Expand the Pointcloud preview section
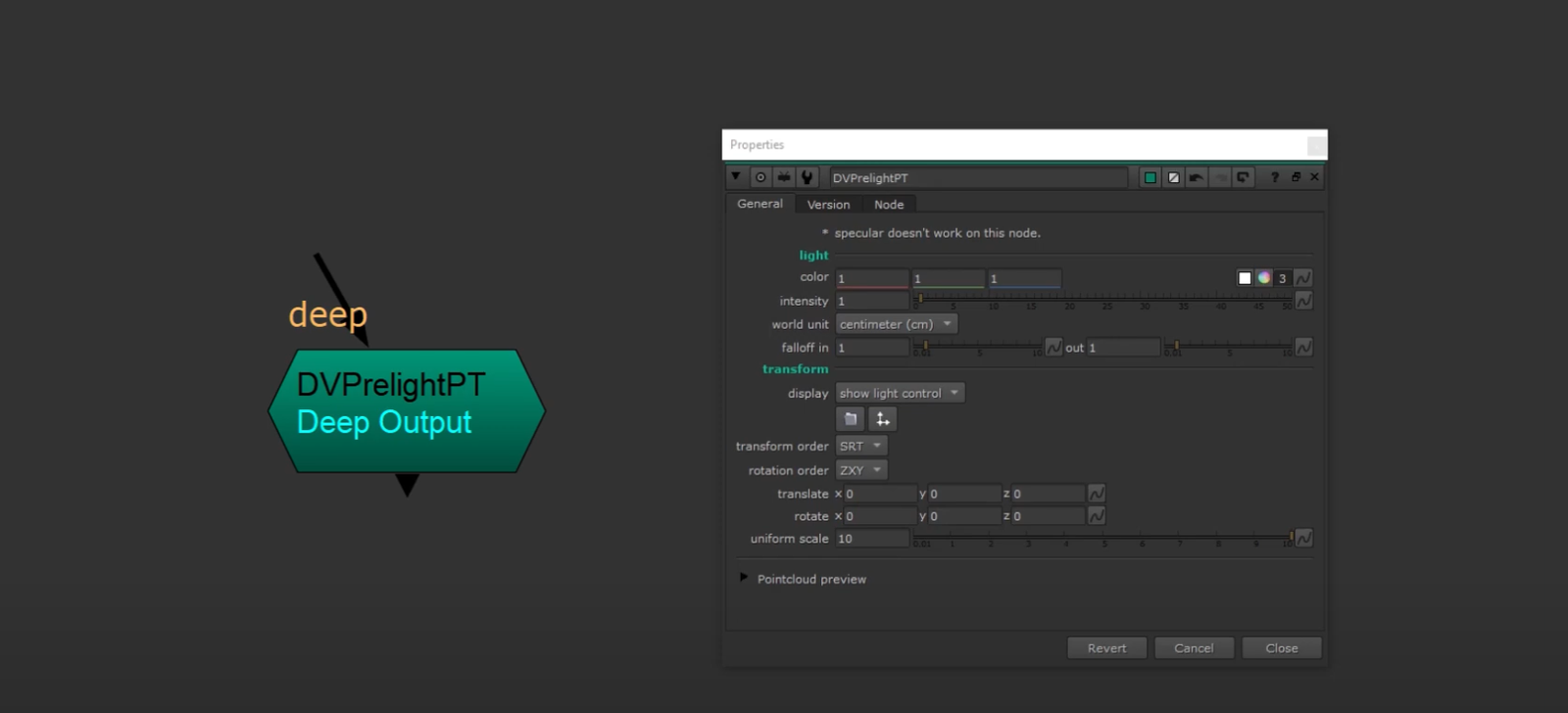This screenshot has height=713, width=1568. click(744, 578)
